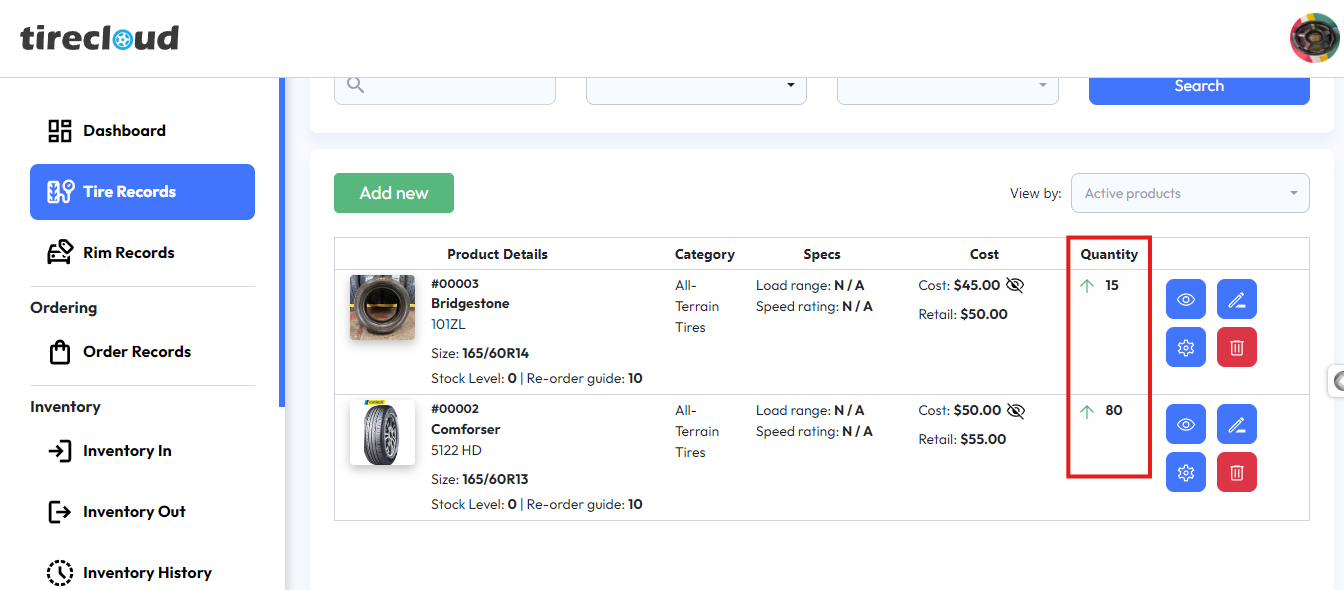Go to Dashboard in sidebar
1344x590 pixels.
[x=124, y=131]
